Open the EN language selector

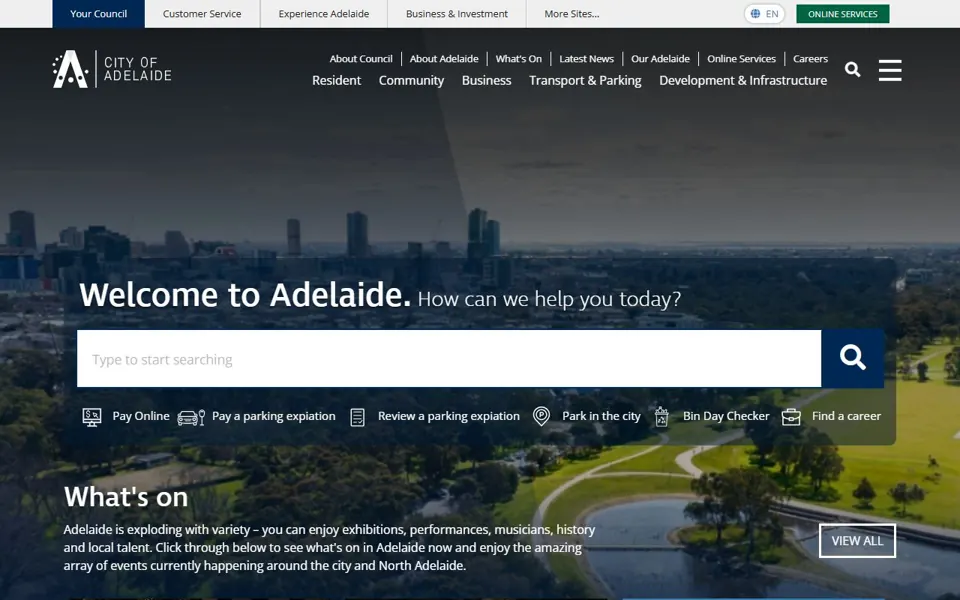tap(765, 13)
